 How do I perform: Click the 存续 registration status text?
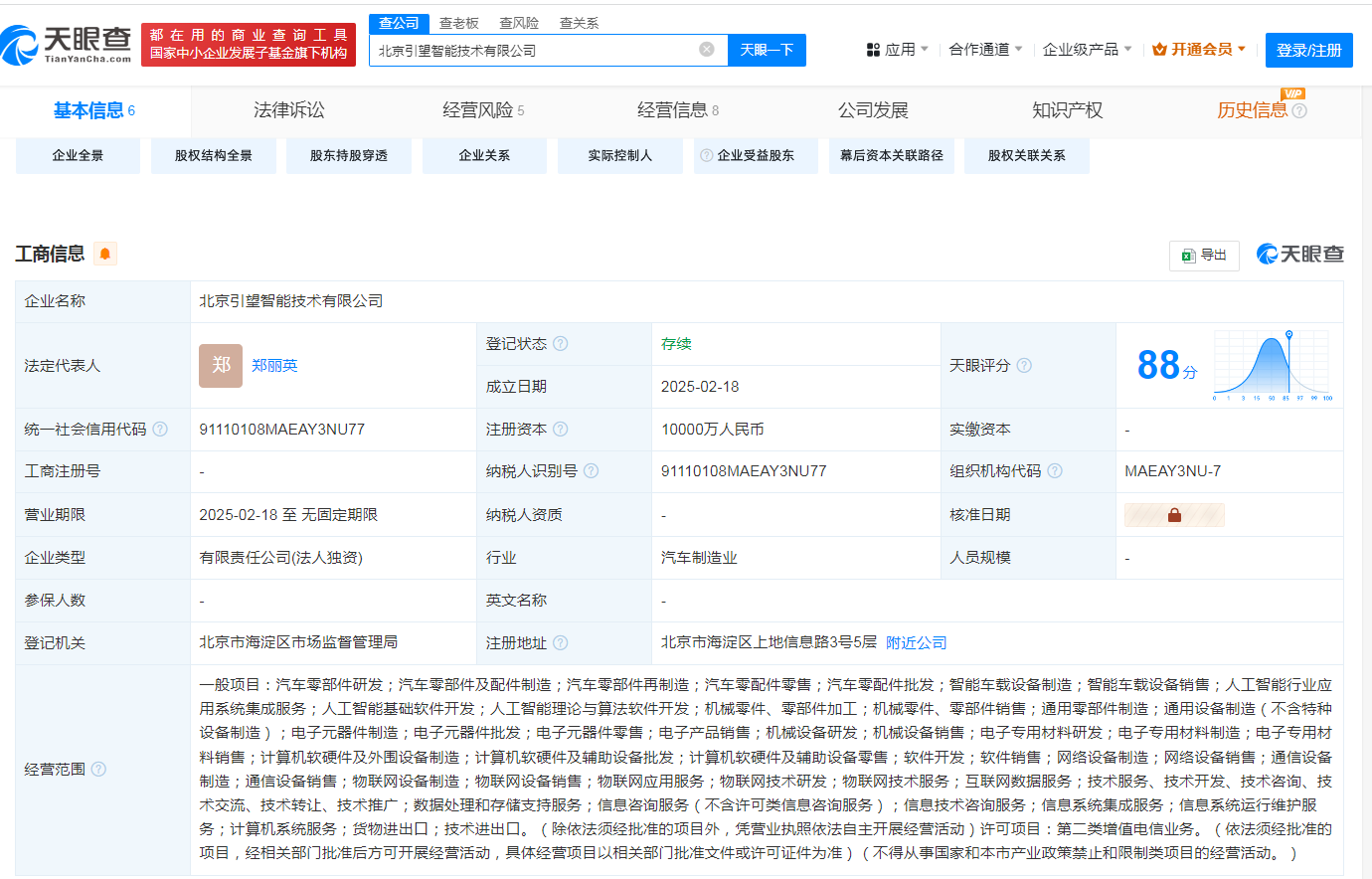pyautogui.click(x=676, y=344)
